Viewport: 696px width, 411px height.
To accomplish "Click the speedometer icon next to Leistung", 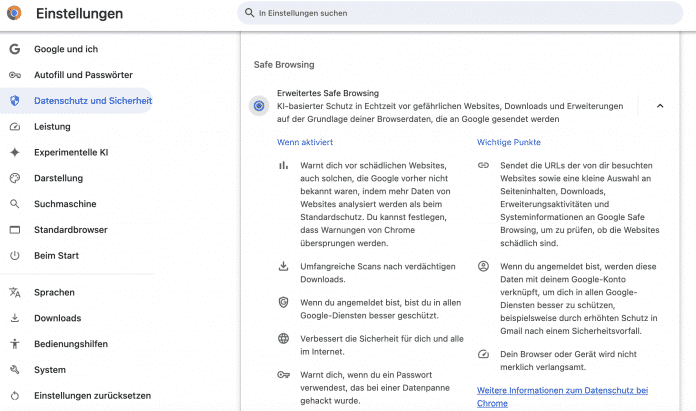I will (x=15, y=127).
